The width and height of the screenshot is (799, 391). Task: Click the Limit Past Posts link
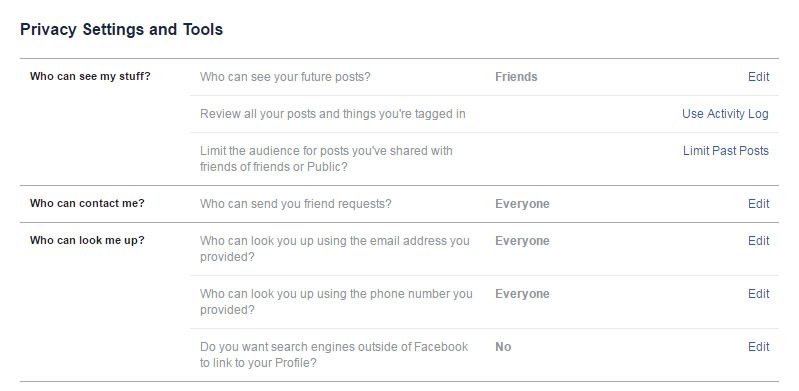[x=726, y=151]
